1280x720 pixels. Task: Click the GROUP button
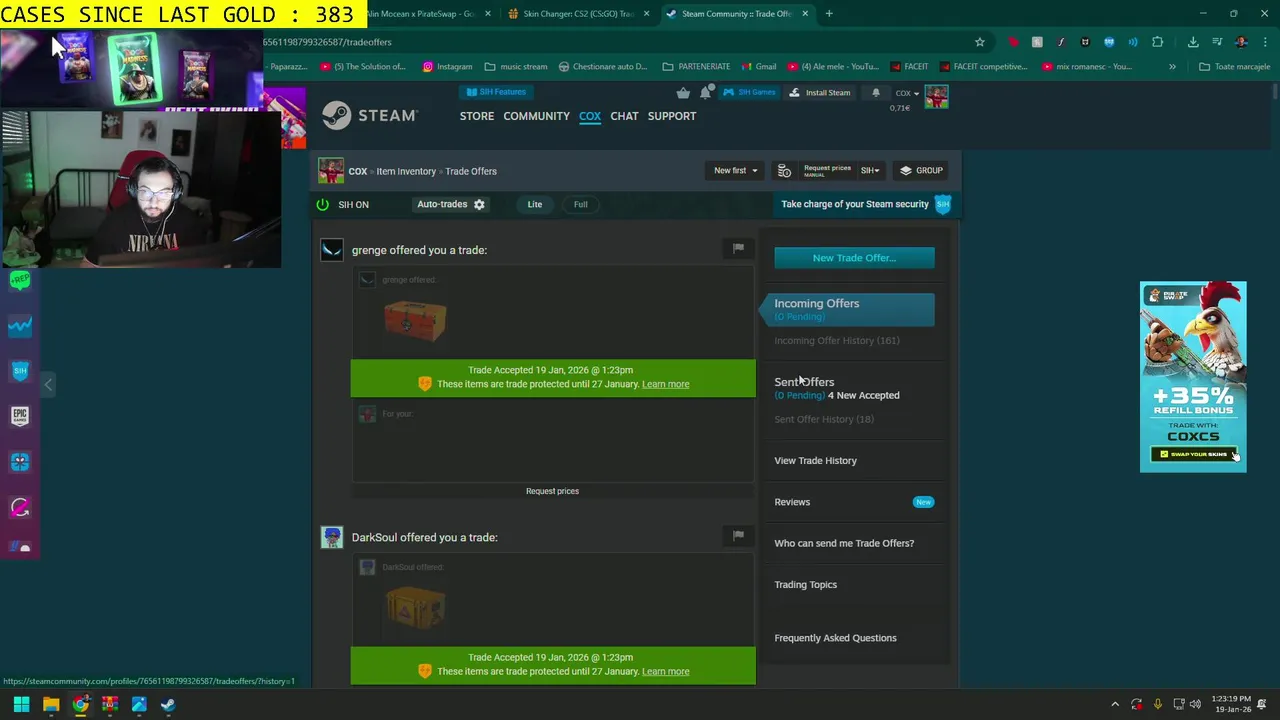pos(921,171)
